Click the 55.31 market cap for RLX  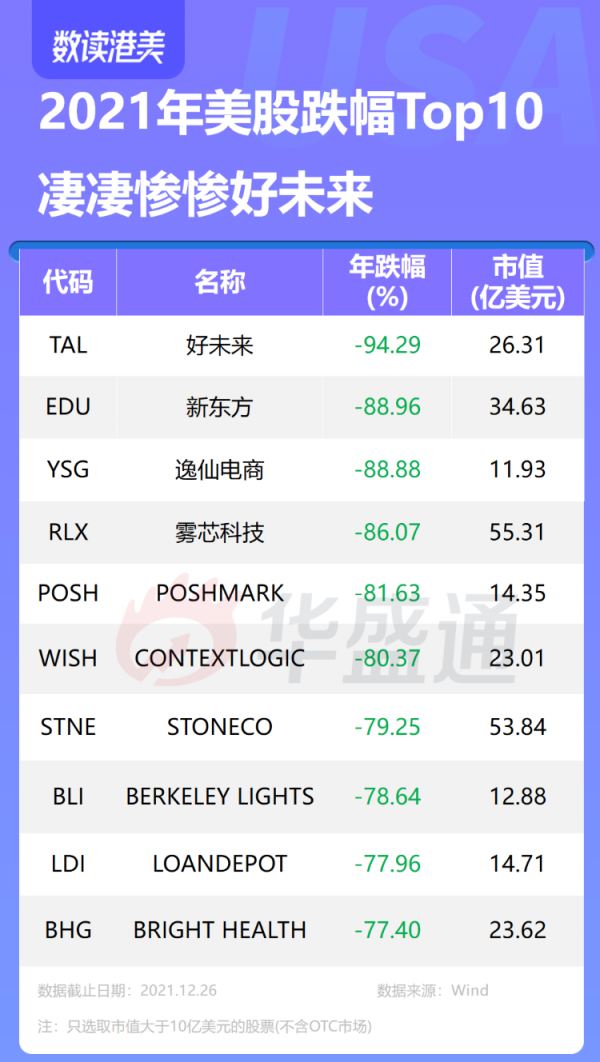[518, 532]
